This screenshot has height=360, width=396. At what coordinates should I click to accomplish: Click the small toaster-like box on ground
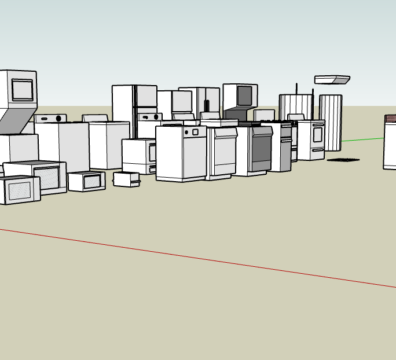point(126,179)
